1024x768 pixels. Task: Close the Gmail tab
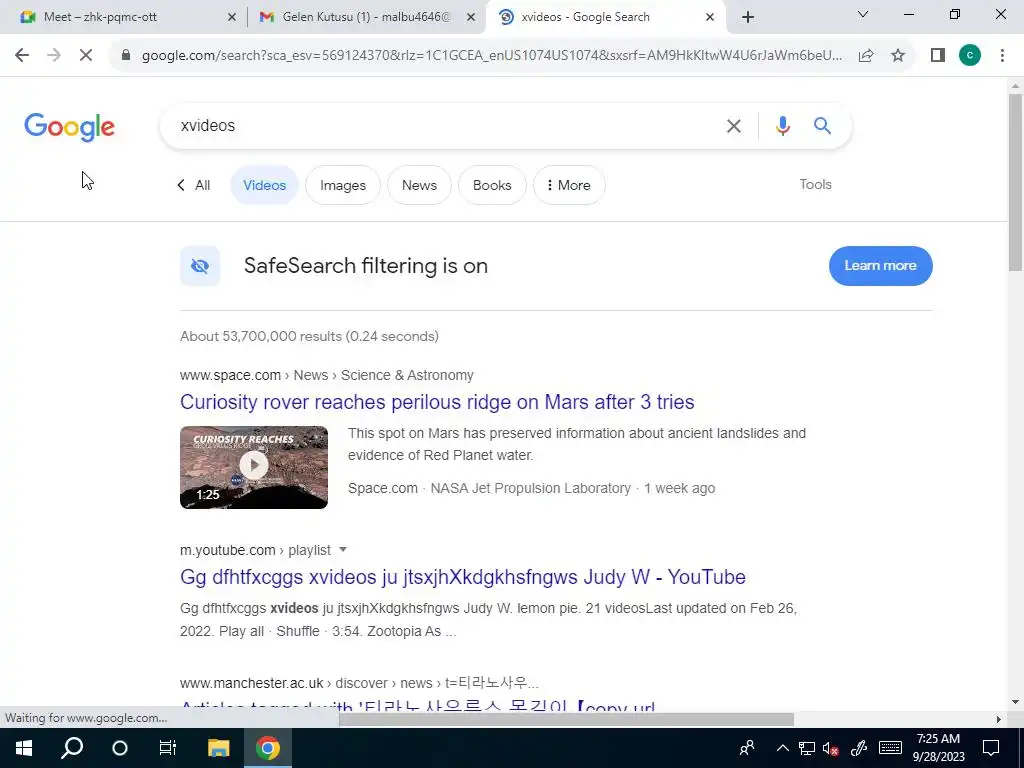pos(471,17)
